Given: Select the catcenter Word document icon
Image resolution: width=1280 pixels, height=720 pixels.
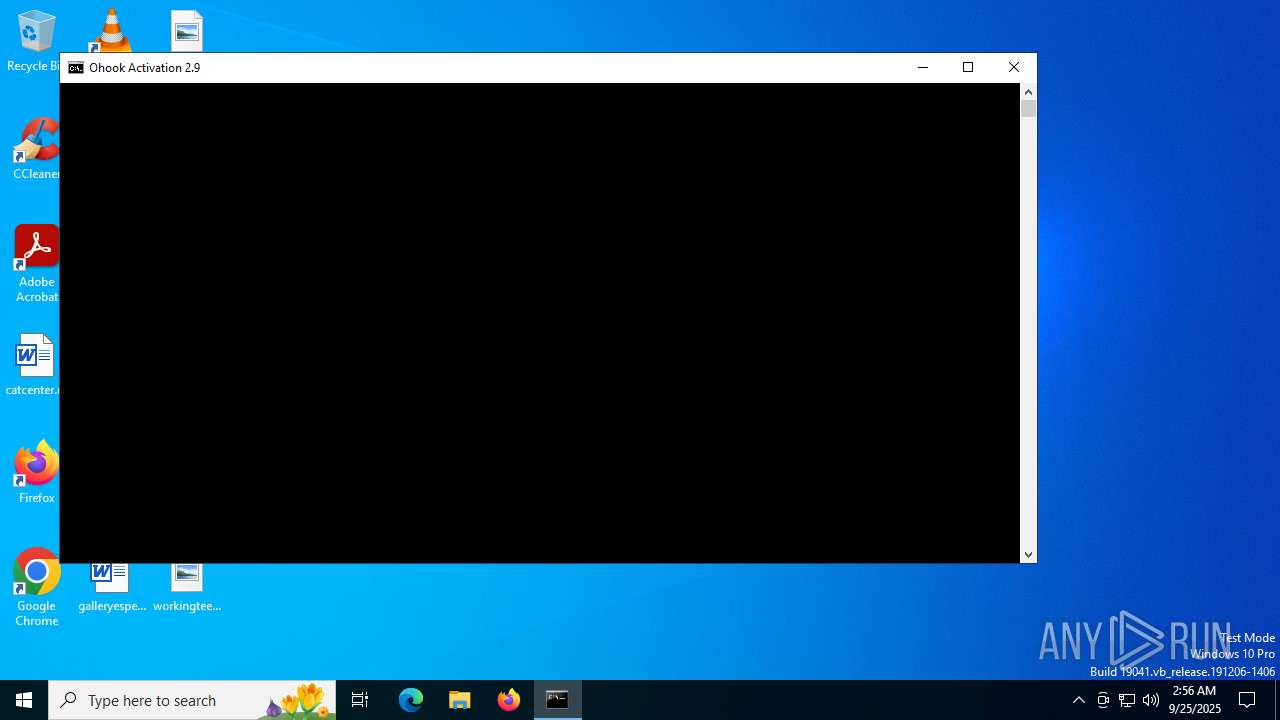Looking at the screenshot, I should (34, 365).
